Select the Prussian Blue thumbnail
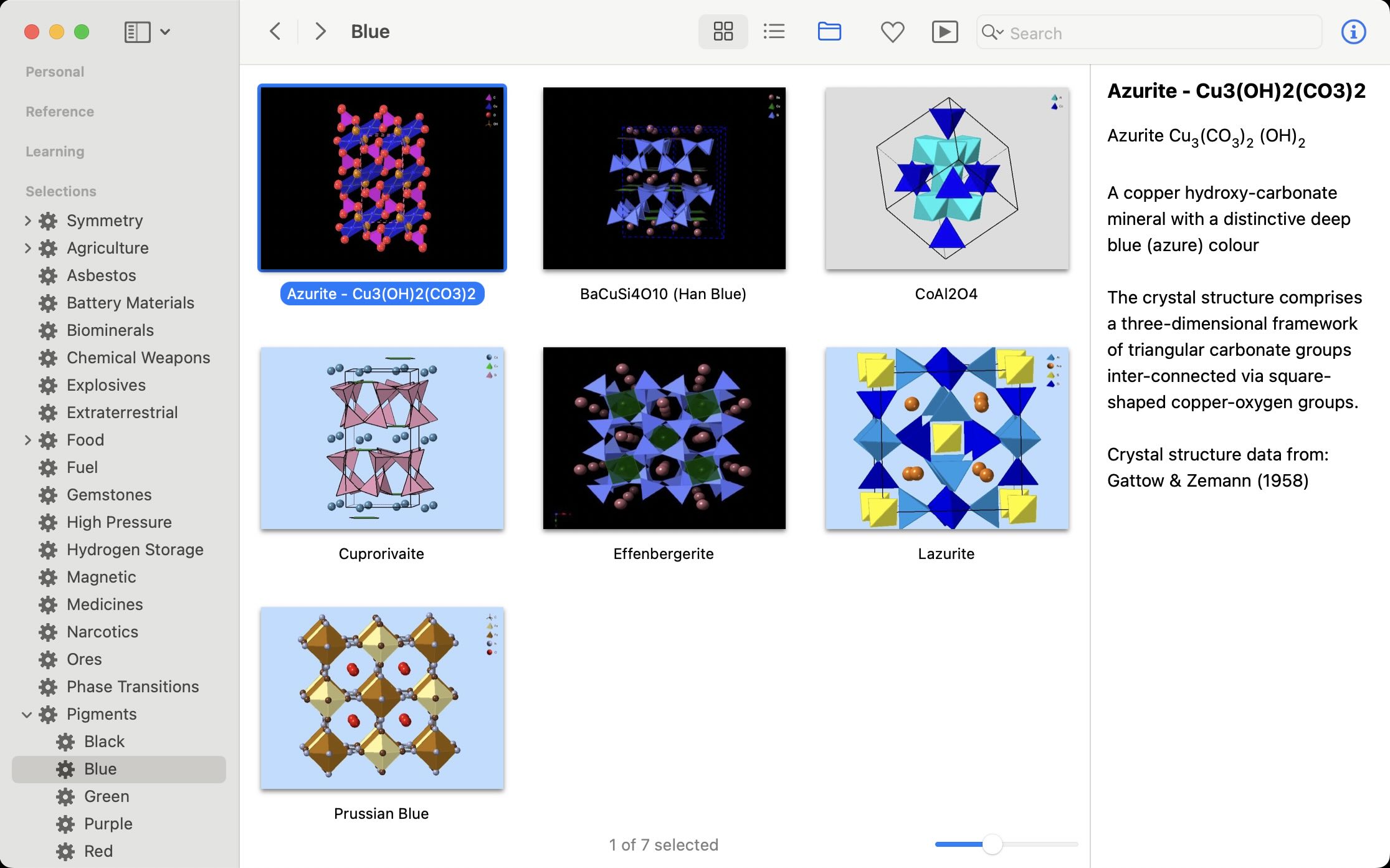The height and width of the screenshot is (868, 1390). 382,698
